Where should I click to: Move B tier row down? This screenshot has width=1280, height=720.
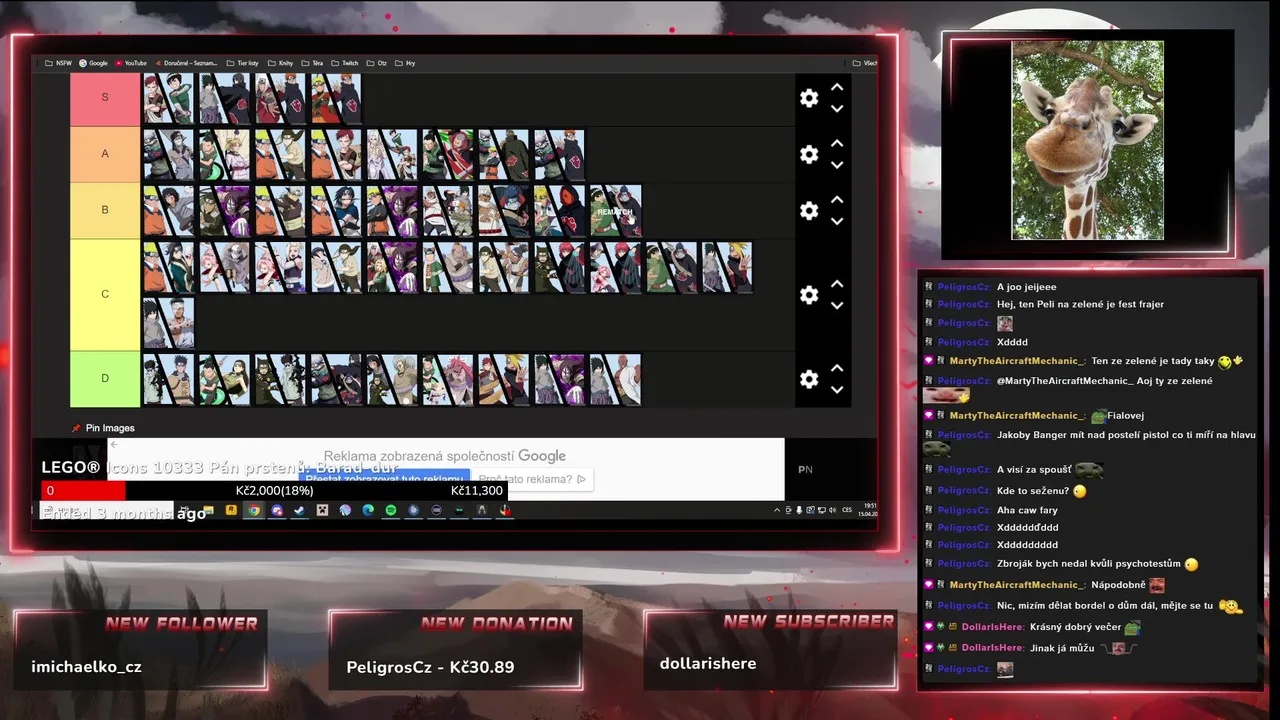[x=837, y=221]
